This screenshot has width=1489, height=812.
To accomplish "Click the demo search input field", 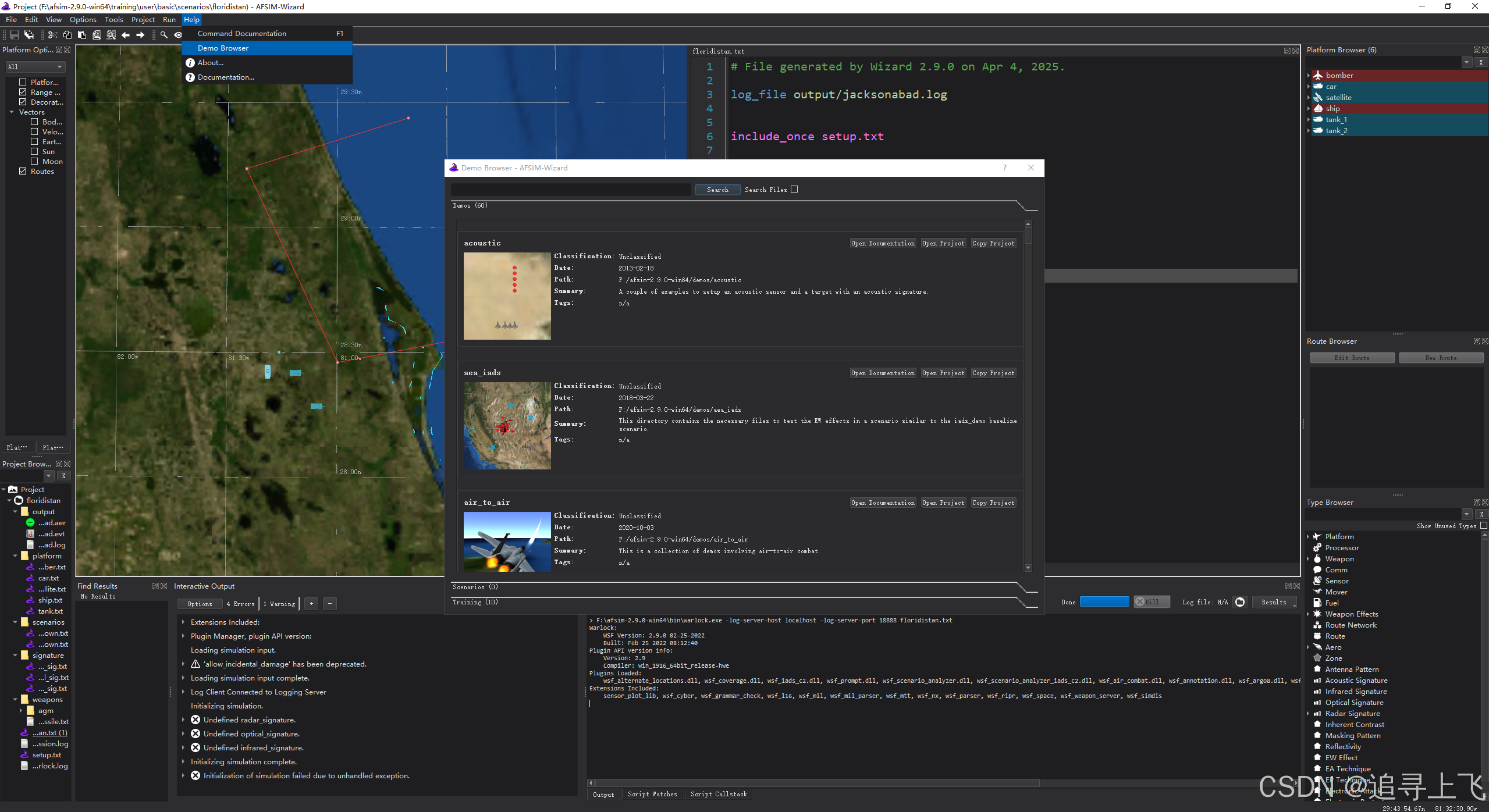I will click(571, 190).
